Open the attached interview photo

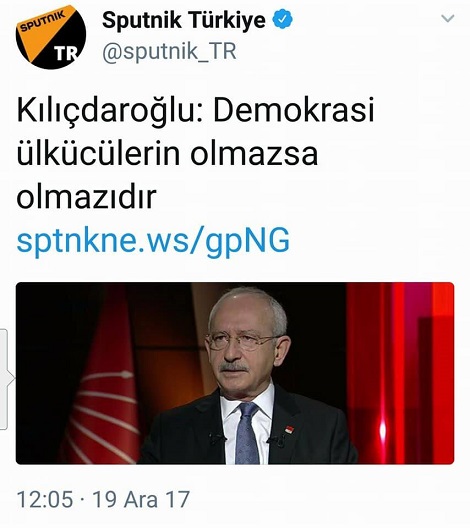pos(235,373)
